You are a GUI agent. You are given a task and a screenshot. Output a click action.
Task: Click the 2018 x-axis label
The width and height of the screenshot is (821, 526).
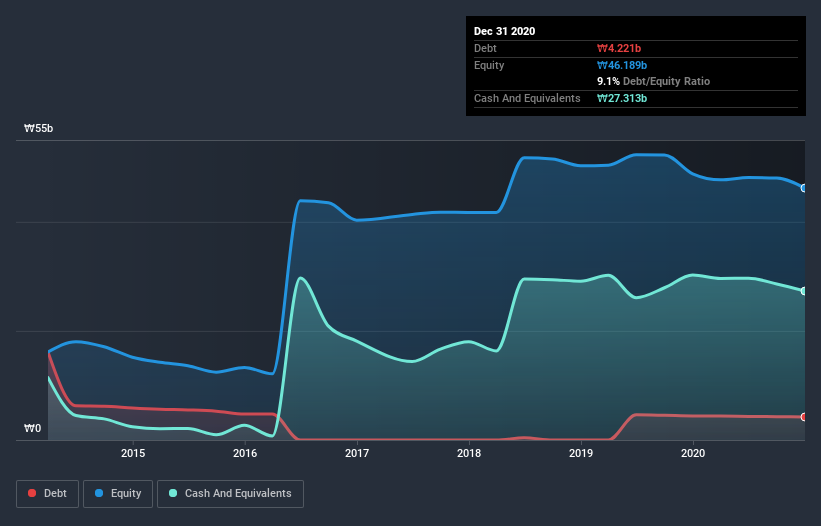469,453
